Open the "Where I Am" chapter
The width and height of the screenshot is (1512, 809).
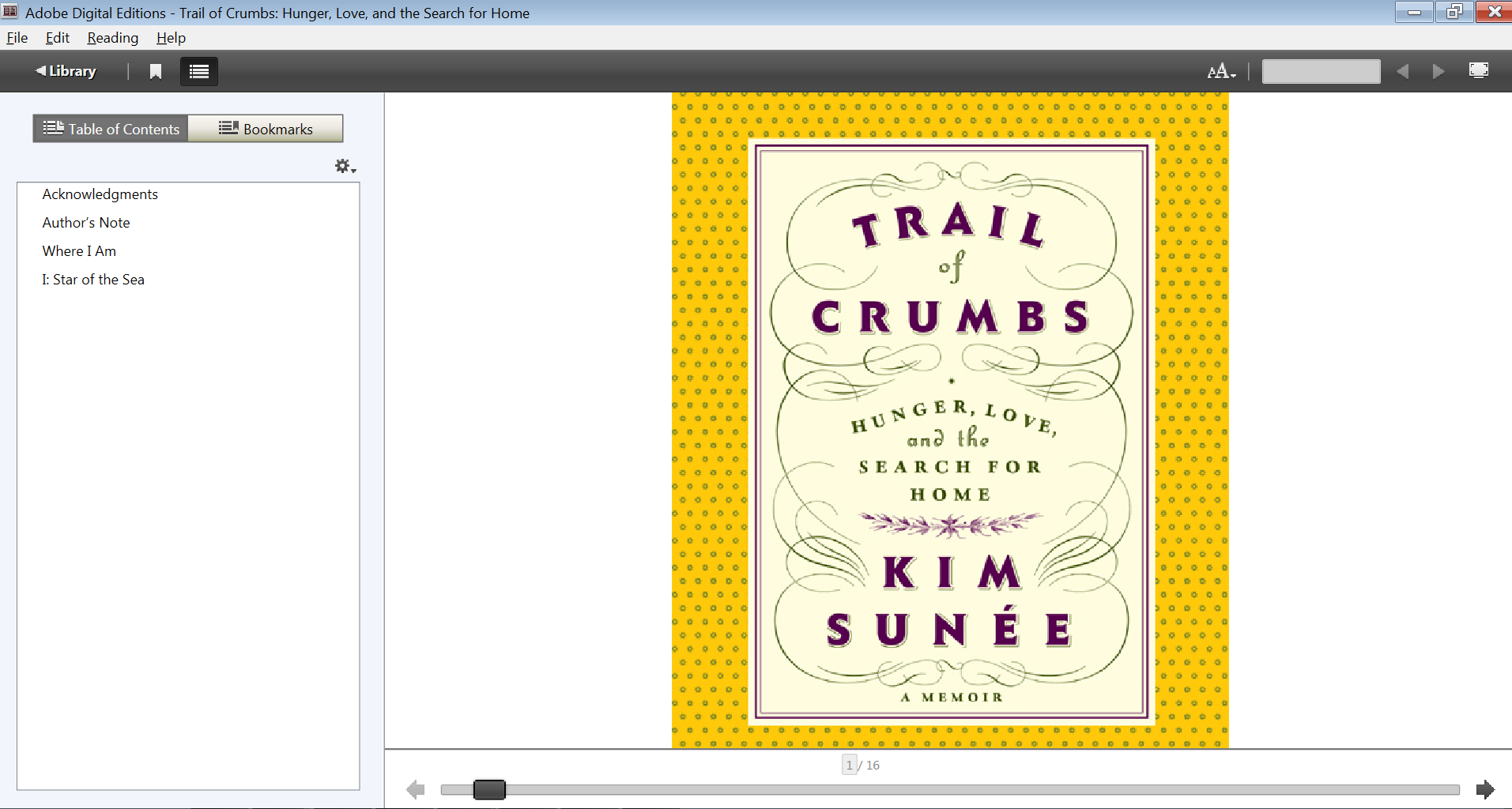tap(79, 250)
